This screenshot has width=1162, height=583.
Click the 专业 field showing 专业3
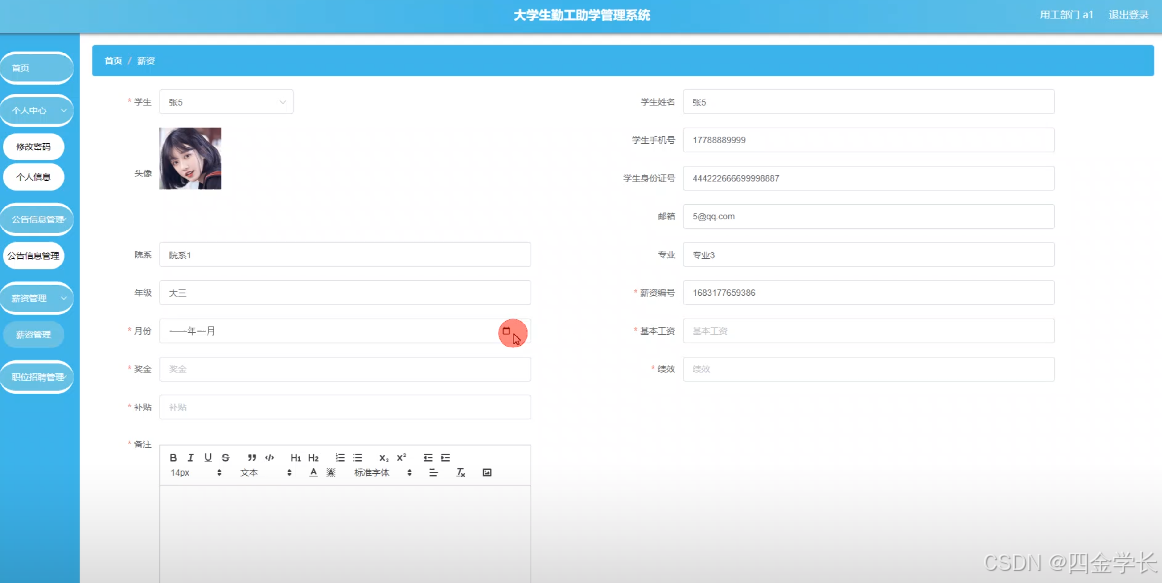869,254
